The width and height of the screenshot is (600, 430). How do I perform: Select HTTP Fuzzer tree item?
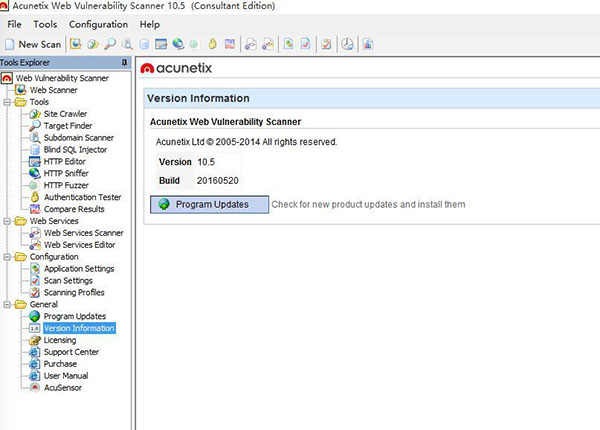(66, 185)
